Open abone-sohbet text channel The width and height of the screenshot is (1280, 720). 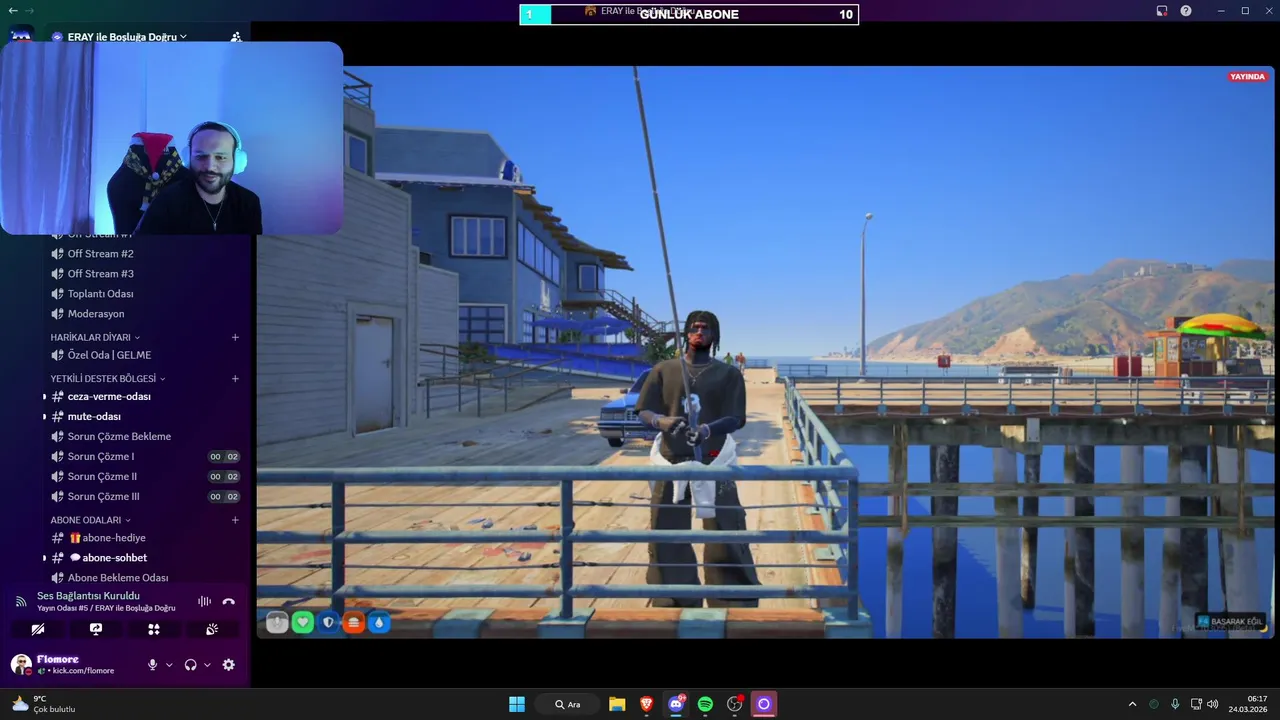145,558
